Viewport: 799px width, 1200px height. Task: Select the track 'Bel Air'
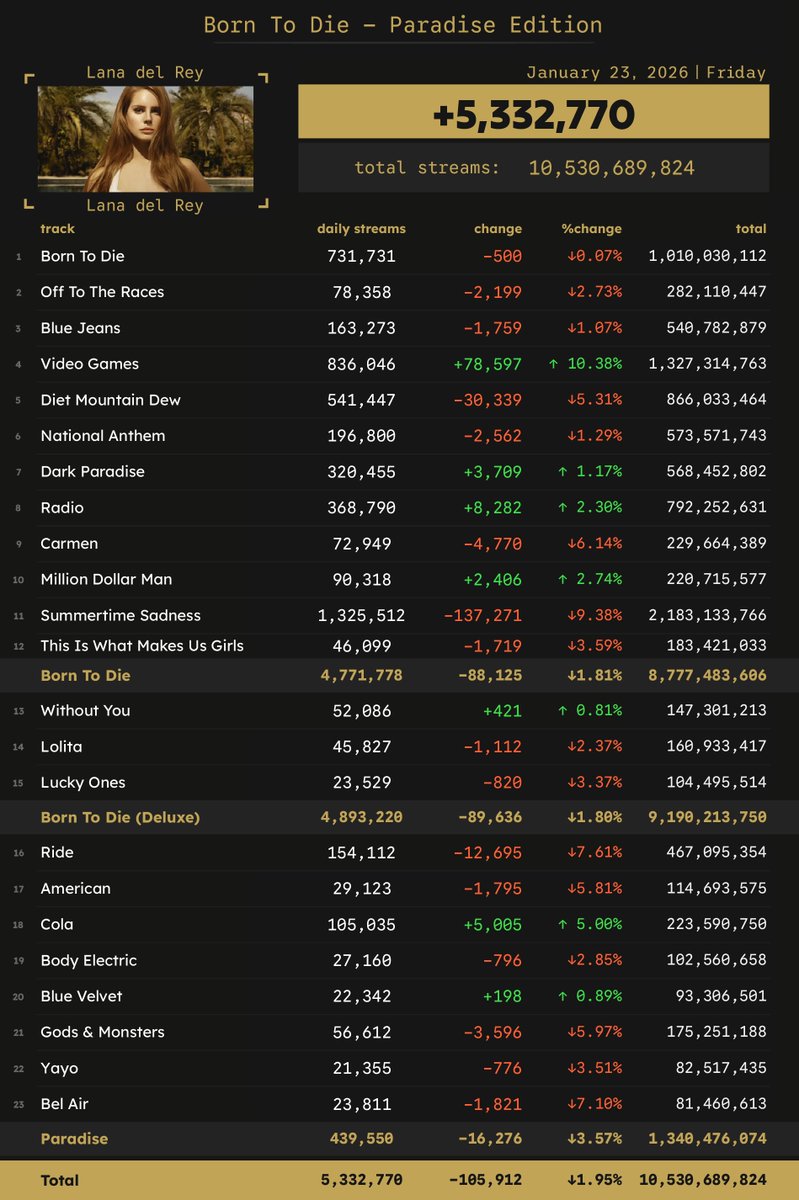(x=64, y=1105)
